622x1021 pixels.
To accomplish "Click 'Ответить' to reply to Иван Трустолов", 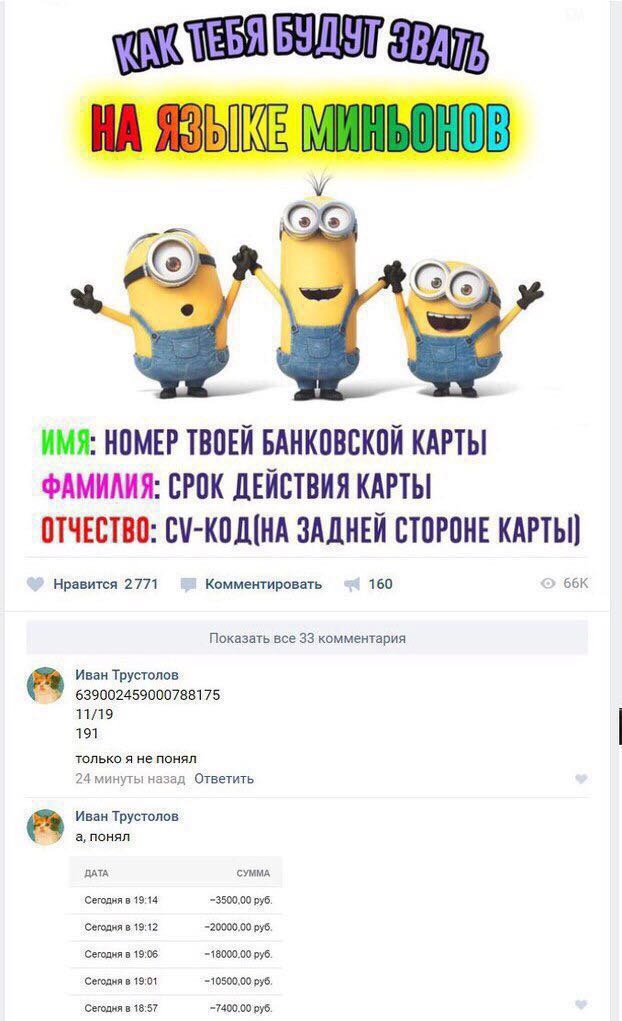I will (x=224, y=779).
